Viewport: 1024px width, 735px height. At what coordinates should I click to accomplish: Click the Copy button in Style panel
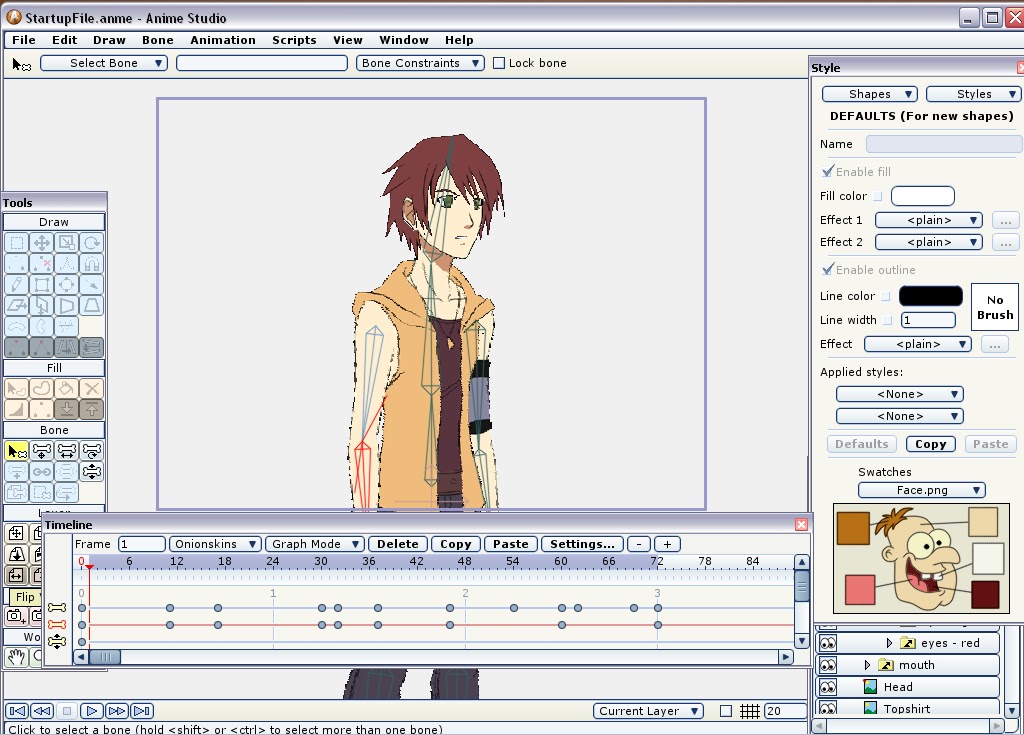click(930, 444)
